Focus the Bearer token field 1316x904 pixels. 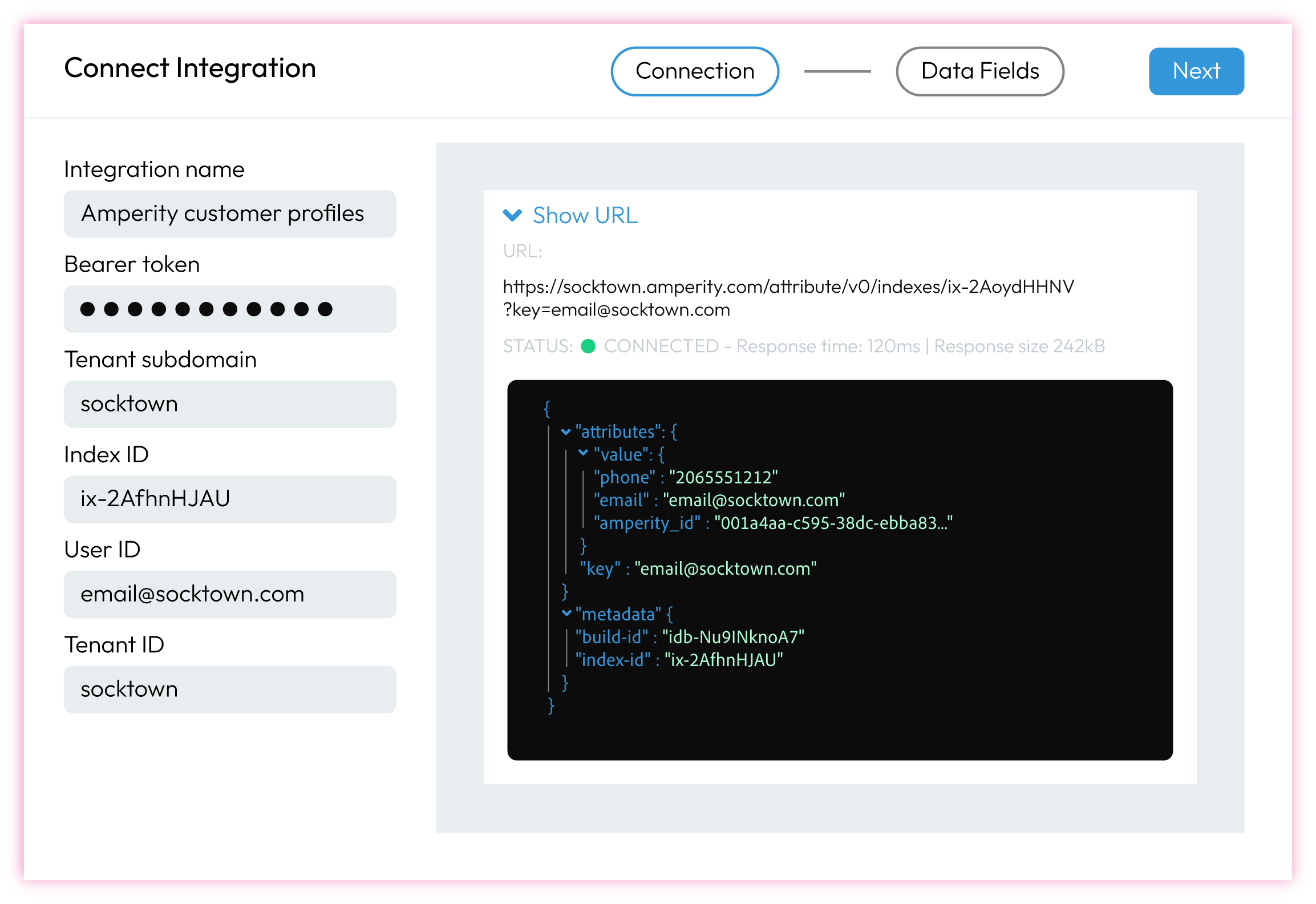click(x=230, y=309)
